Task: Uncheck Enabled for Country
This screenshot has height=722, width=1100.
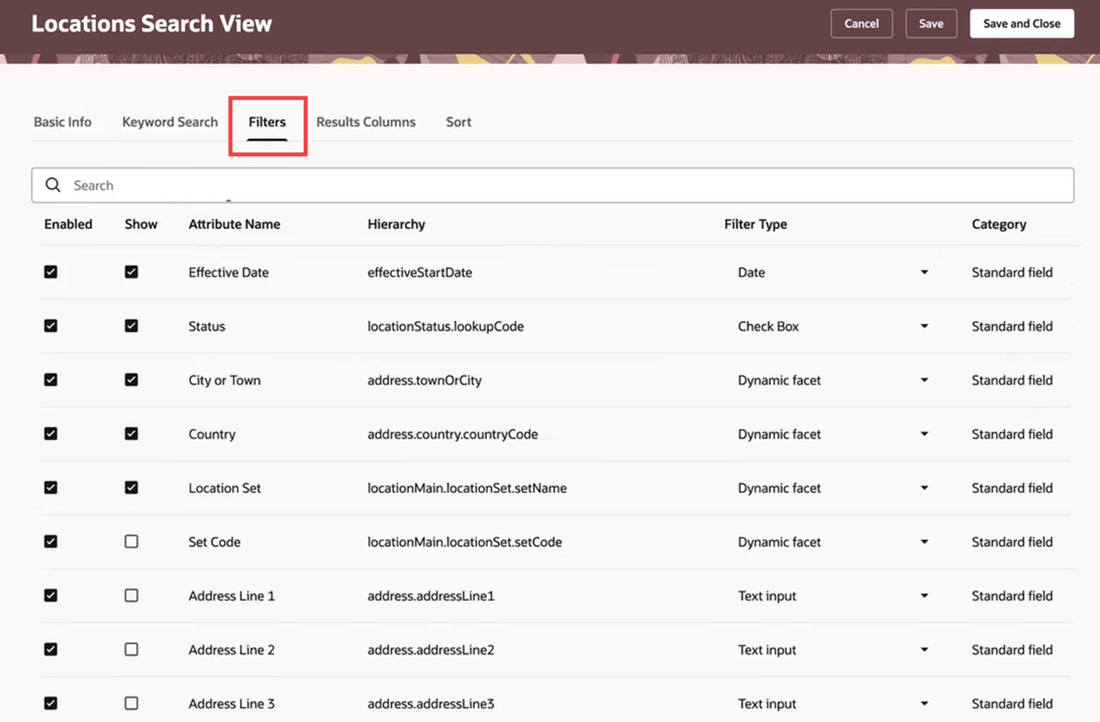Action: 51,434
